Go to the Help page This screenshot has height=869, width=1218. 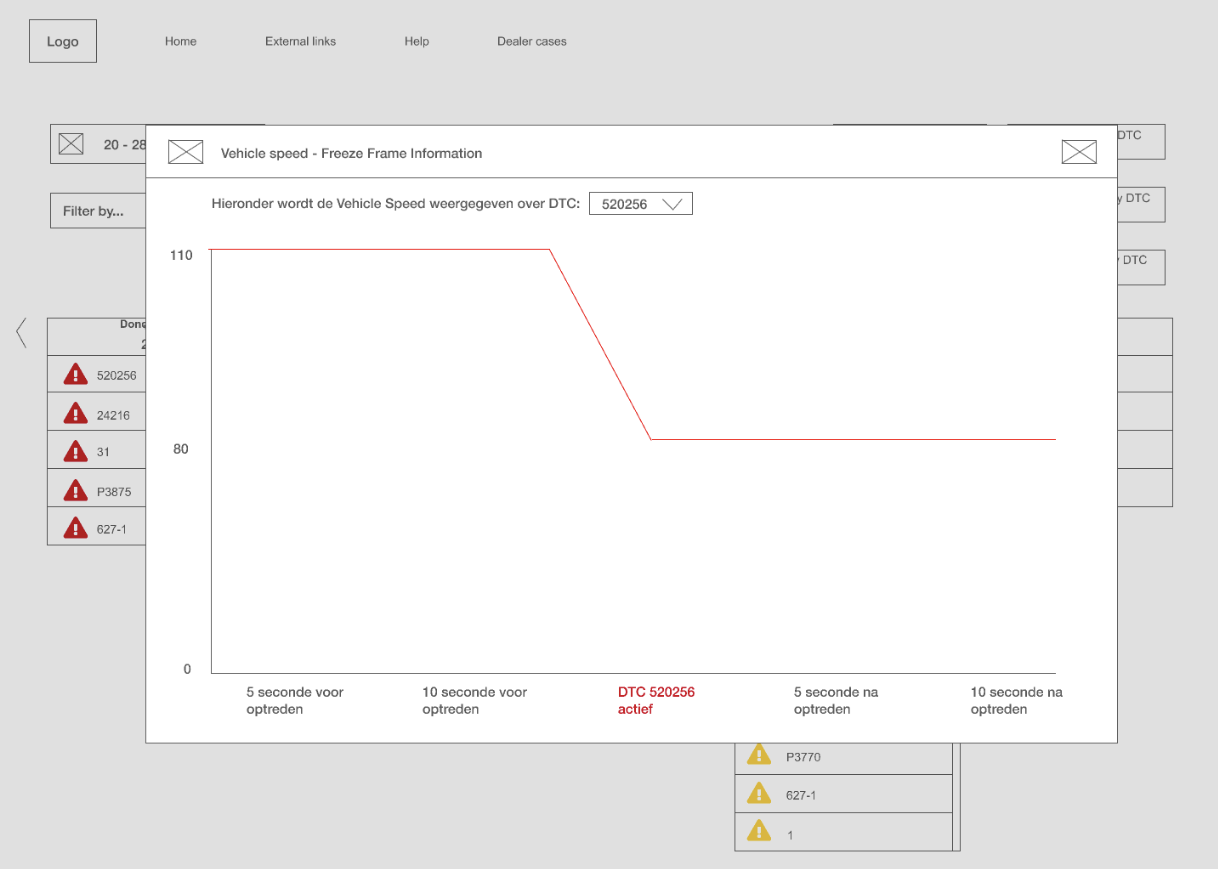[417, 42]
